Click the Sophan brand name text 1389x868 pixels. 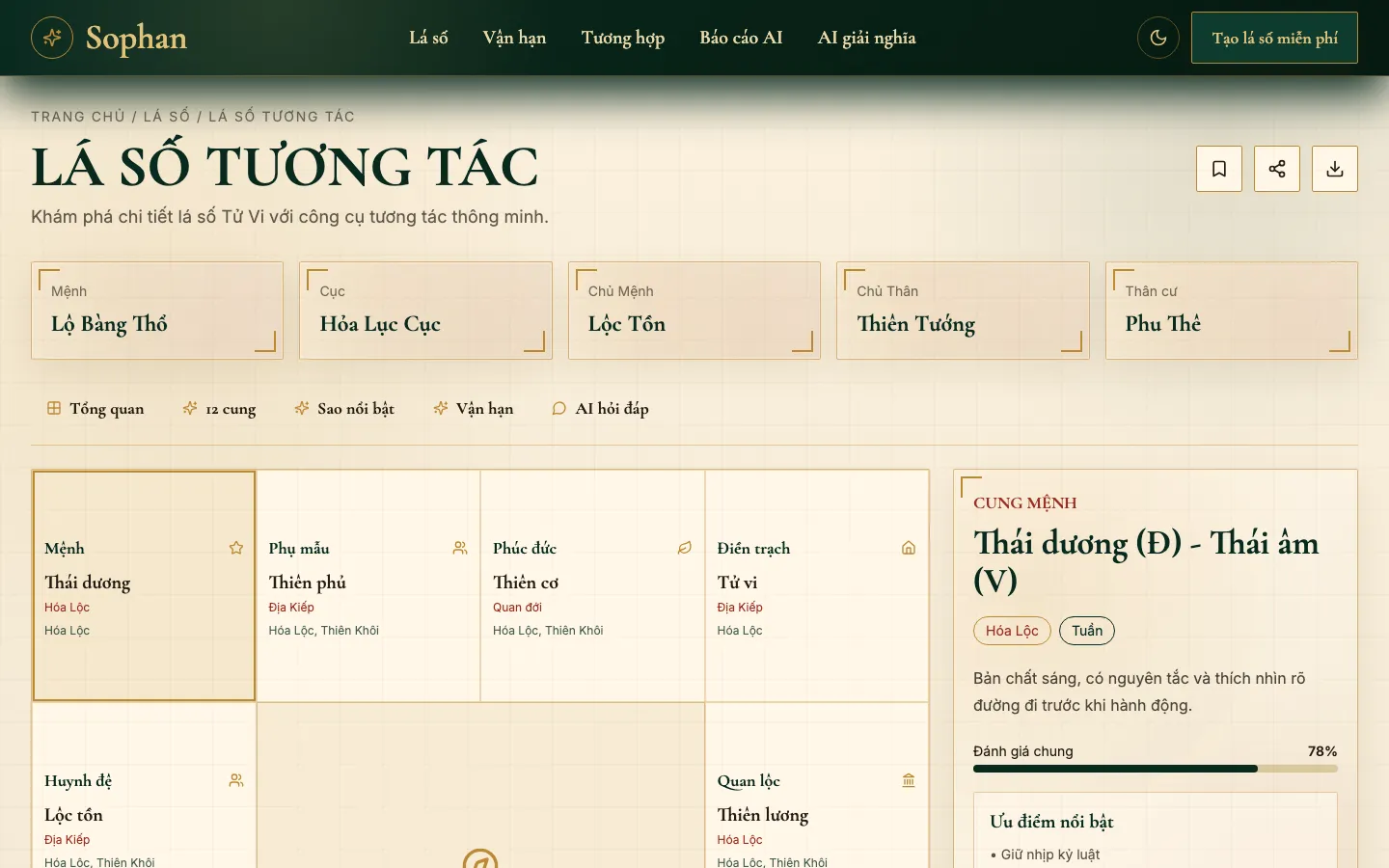136,39
